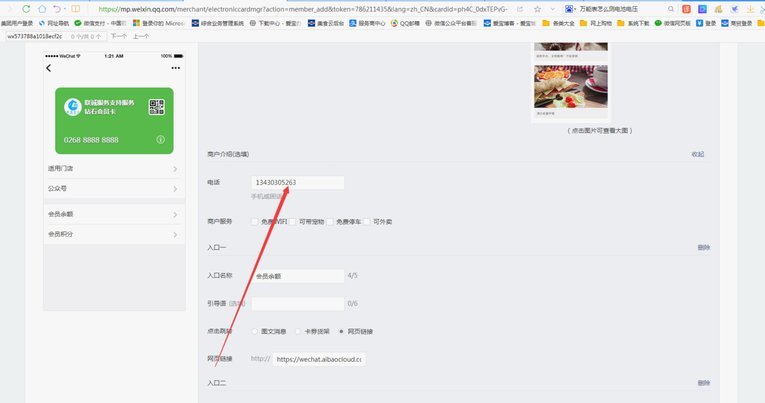Expand the address bar dropdown arrow
This screenshot has height=403, width=765.
coord(552,9)
